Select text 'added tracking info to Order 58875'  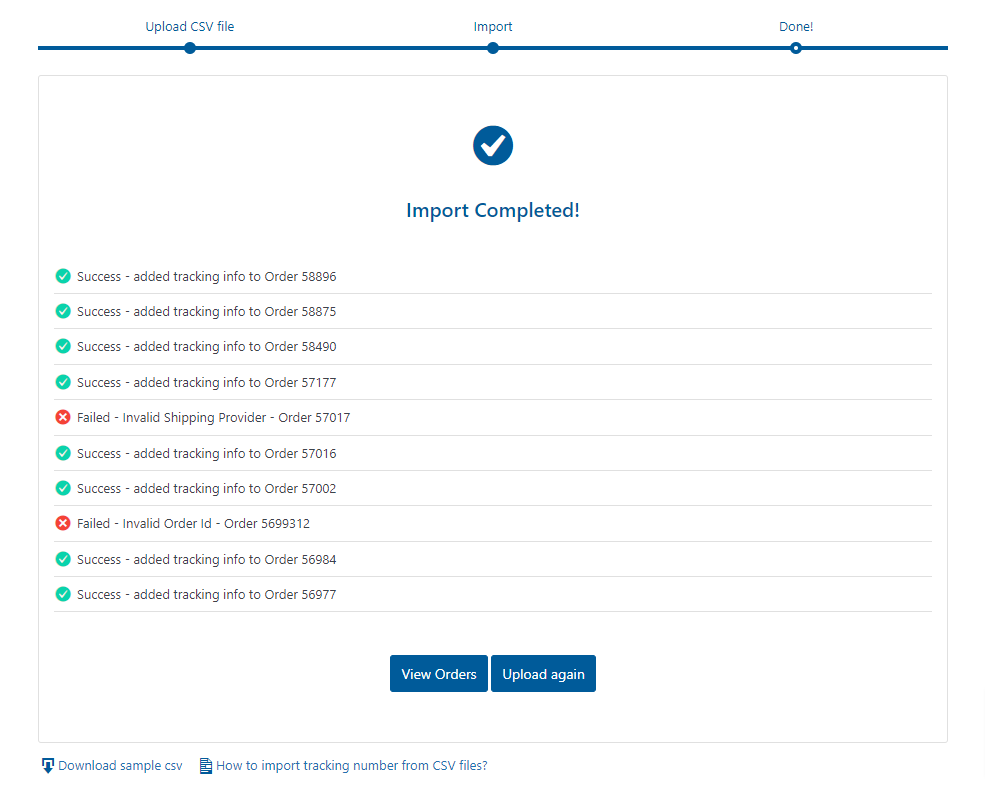235,312
